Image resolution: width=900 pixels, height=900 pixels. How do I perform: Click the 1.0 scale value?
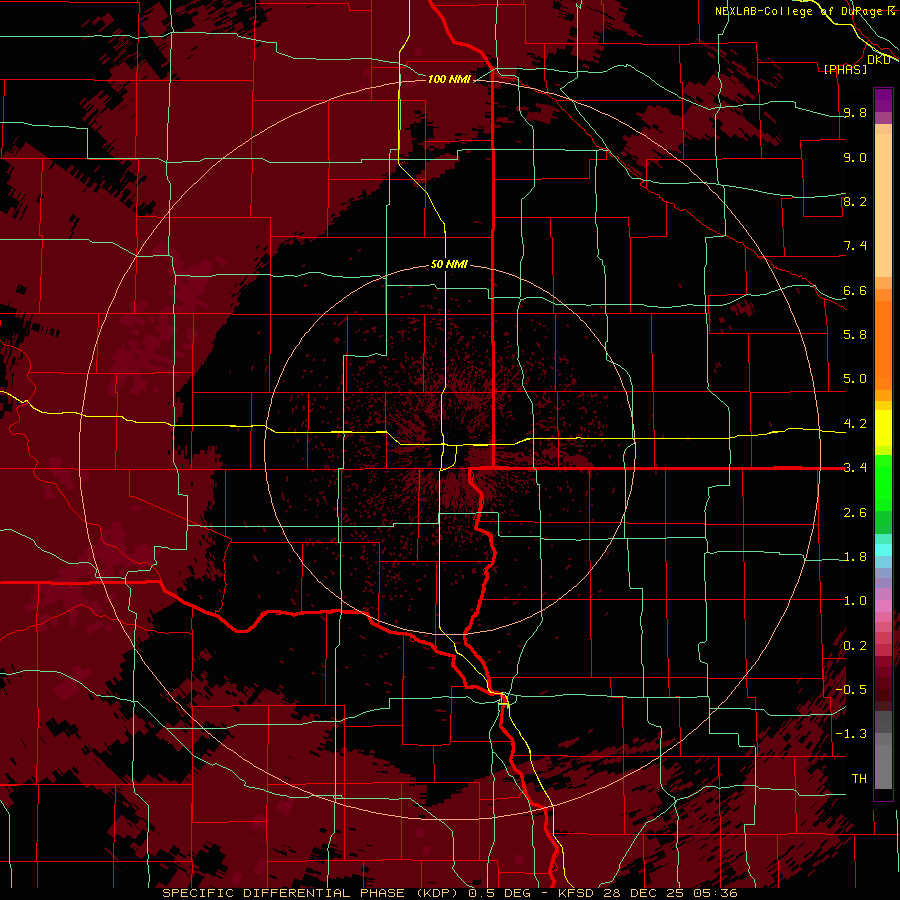[855, 601]
